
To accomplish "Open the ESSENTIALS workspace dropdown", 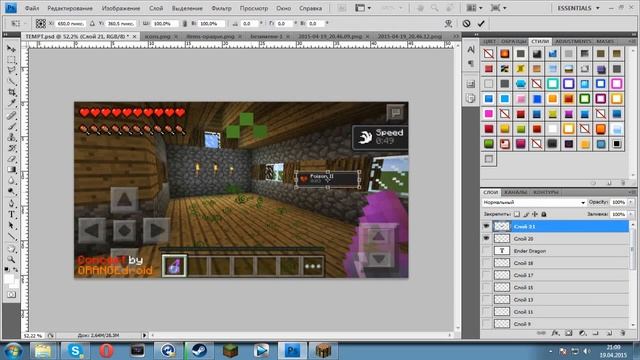I will click(x=579, y=8).
